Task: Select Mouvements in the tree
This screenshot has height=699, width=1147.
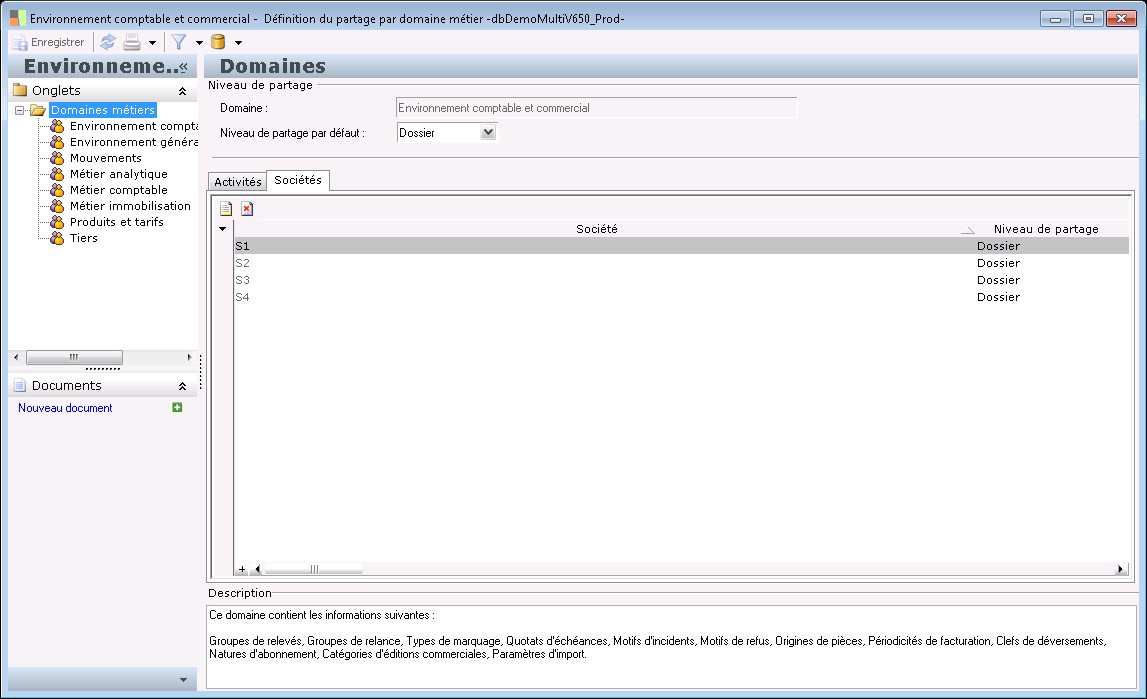Action: click(105, 159)
